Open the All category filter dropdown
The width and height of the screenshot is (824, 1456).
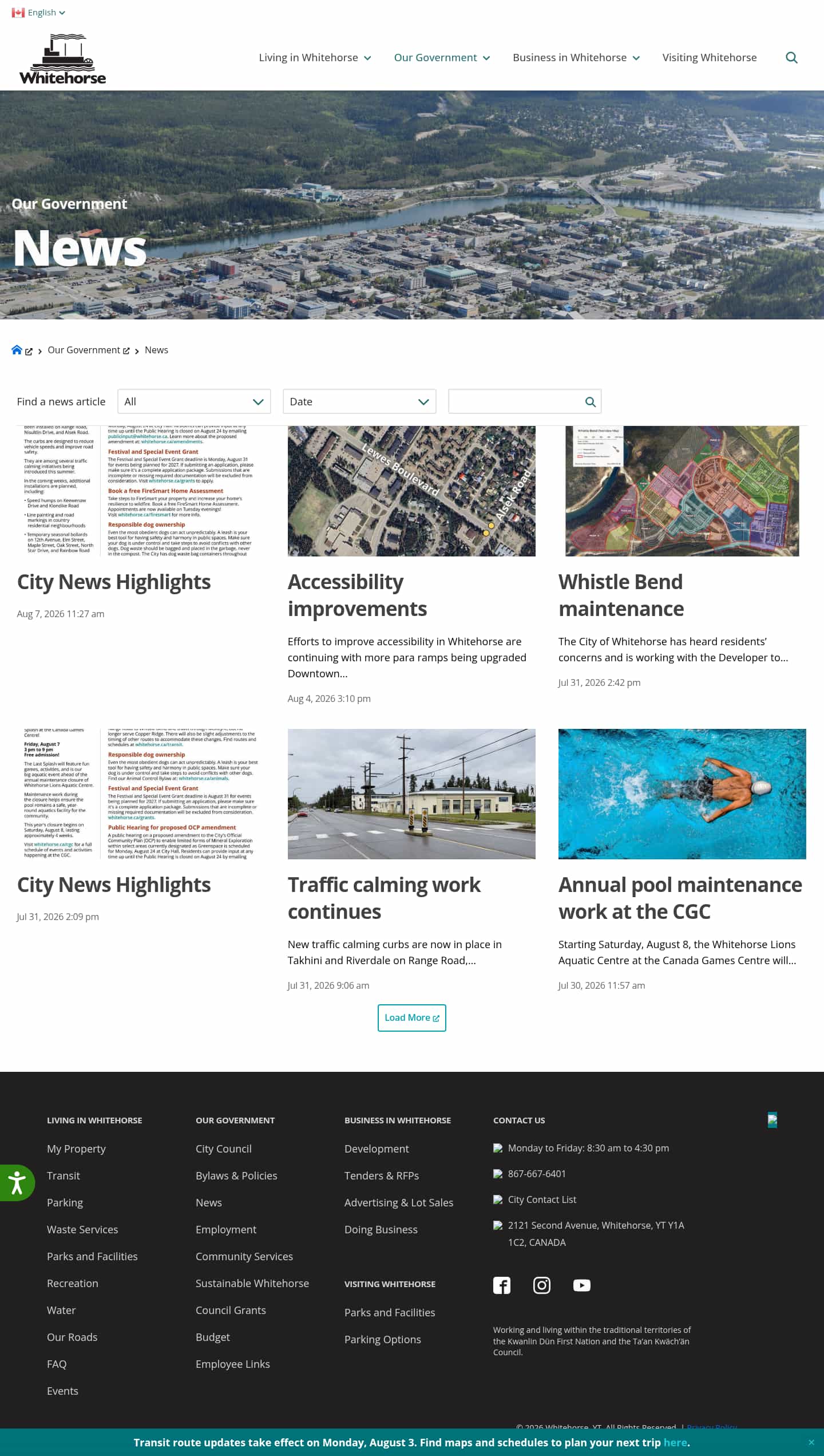pyautogui.click(x=194, y=401)
